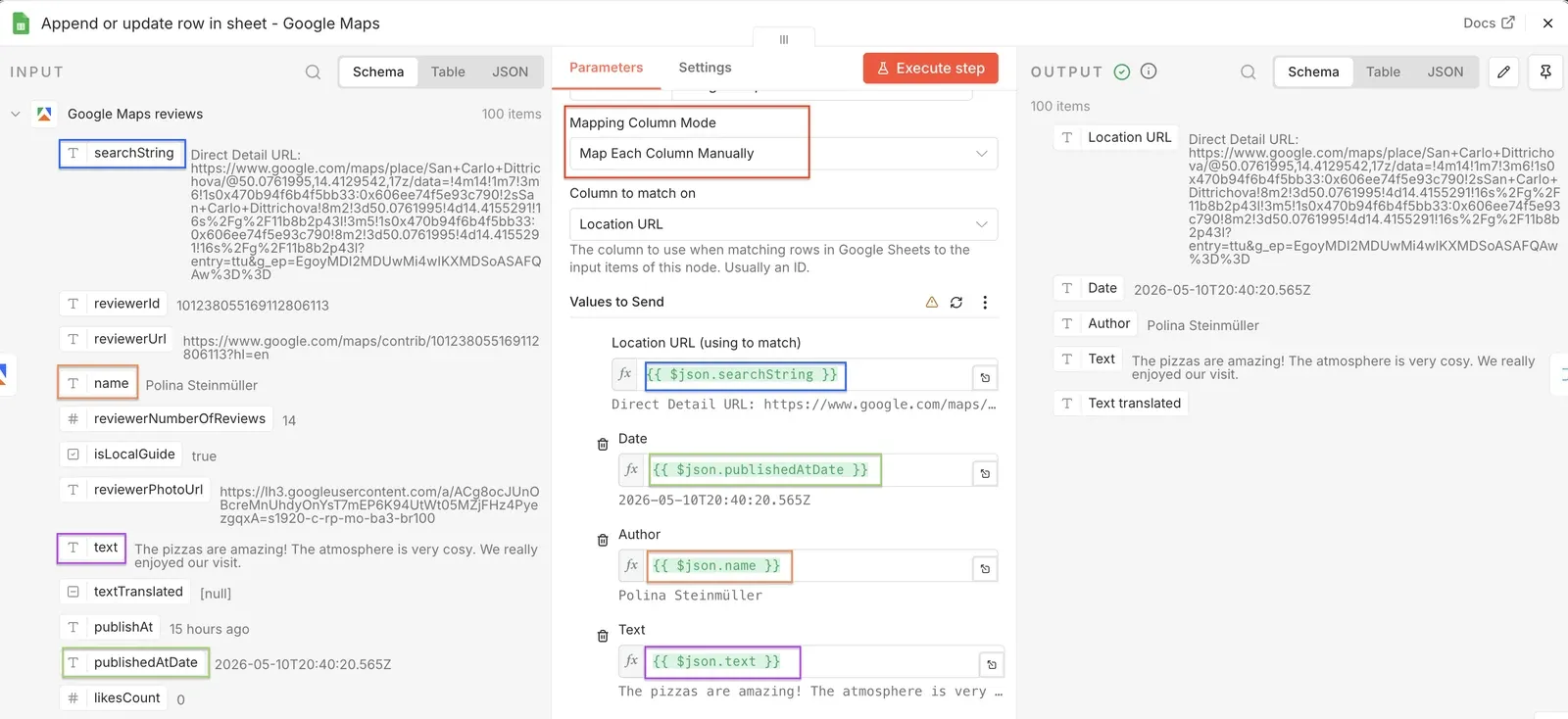
Task: Delete the Date field mapping
Action: 603,444
